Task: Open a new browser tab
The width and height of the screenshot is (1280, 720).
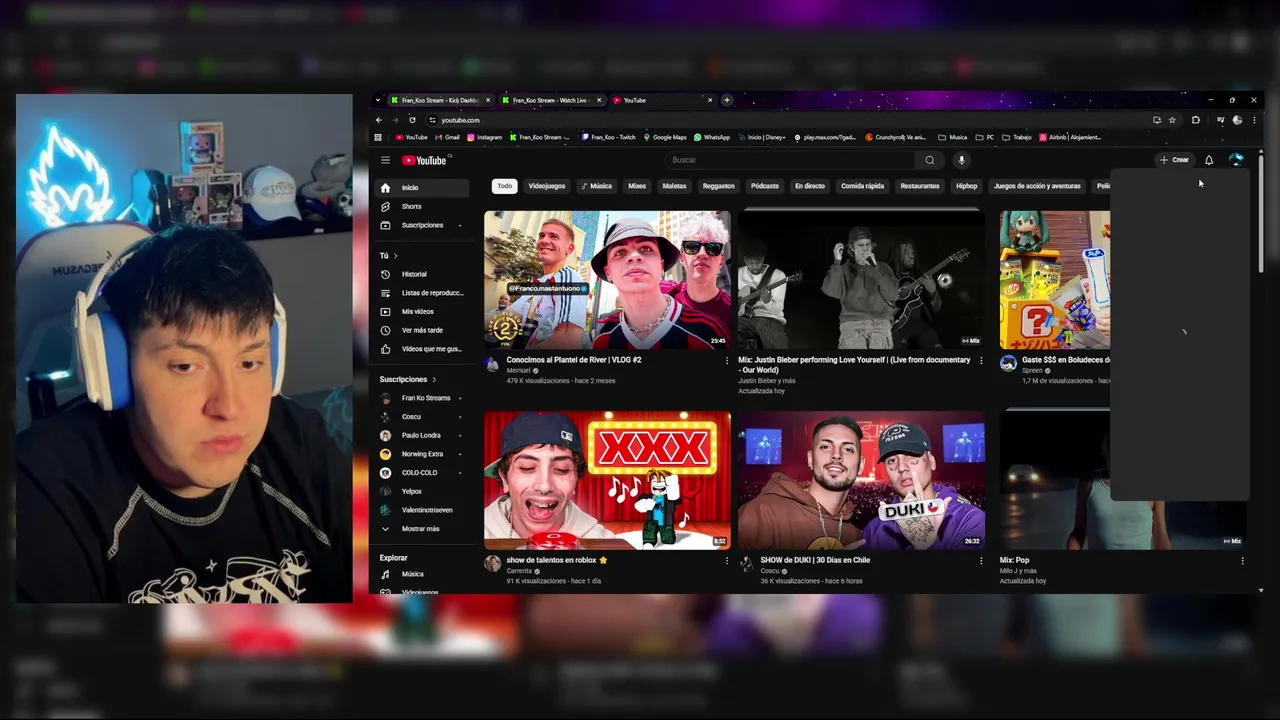Action: point(727,100)
